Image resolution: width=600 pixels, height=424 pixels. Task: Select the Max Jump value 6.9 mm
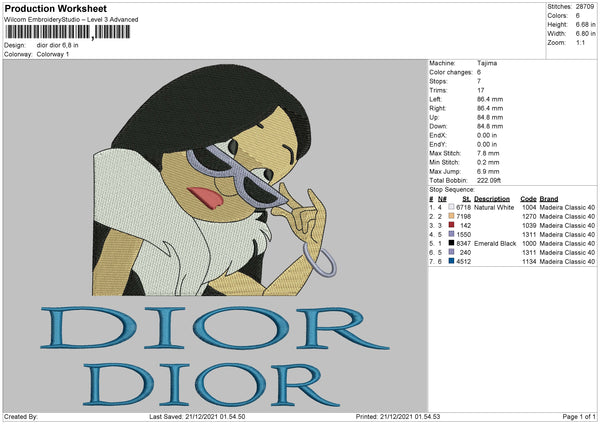pyautogui.click(x=488, y=171)
